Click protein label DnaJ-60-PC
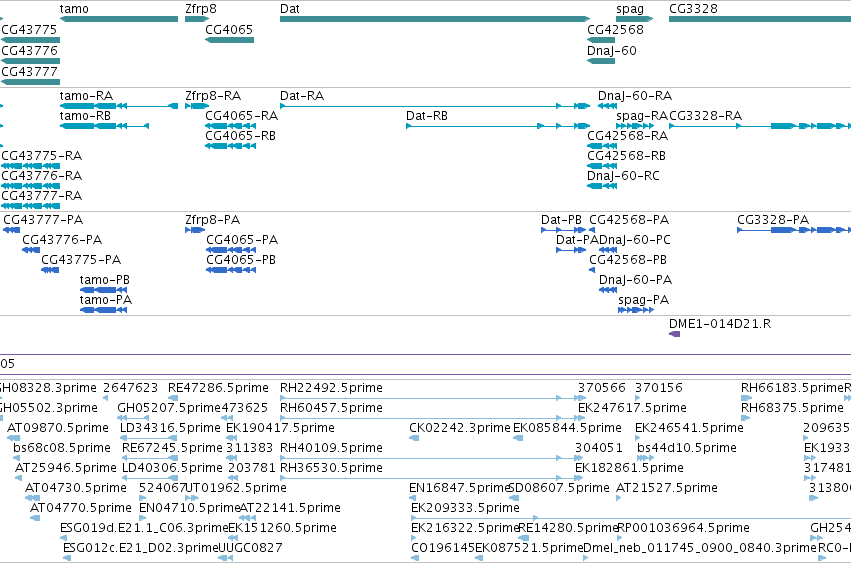This screenshot has width=851, height=563. [634, 240]
